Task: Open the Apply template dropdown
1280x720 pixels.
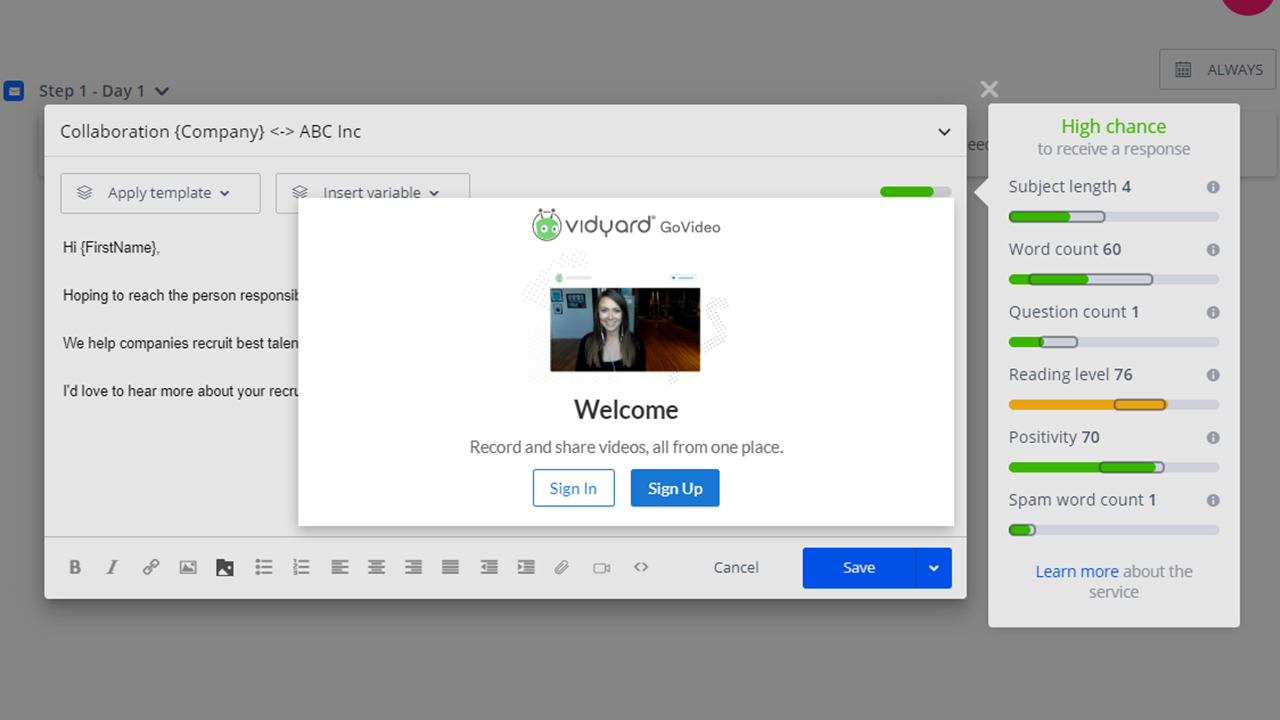Action: [160, 193]
